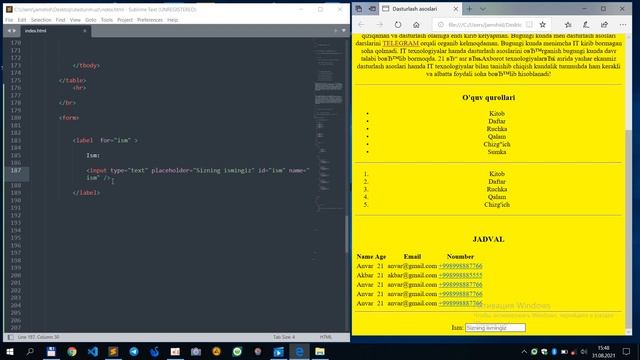Go forward in Edge browser
Screen dimensions: 640x360
pyautogui.click(x=379, y=24)
